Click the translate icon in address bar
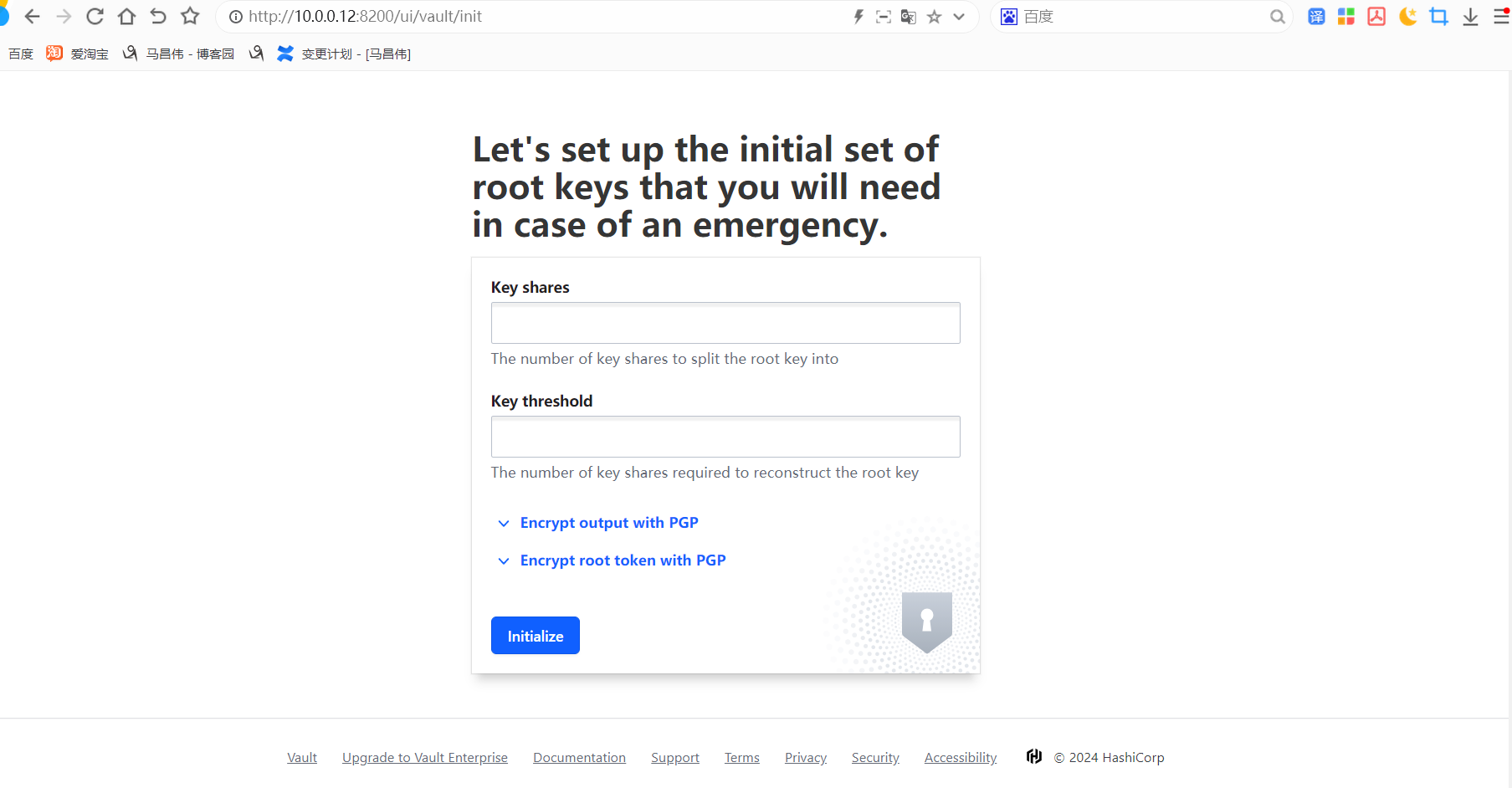The width and height of the screenshot is (1512, 788). [909, 17]
